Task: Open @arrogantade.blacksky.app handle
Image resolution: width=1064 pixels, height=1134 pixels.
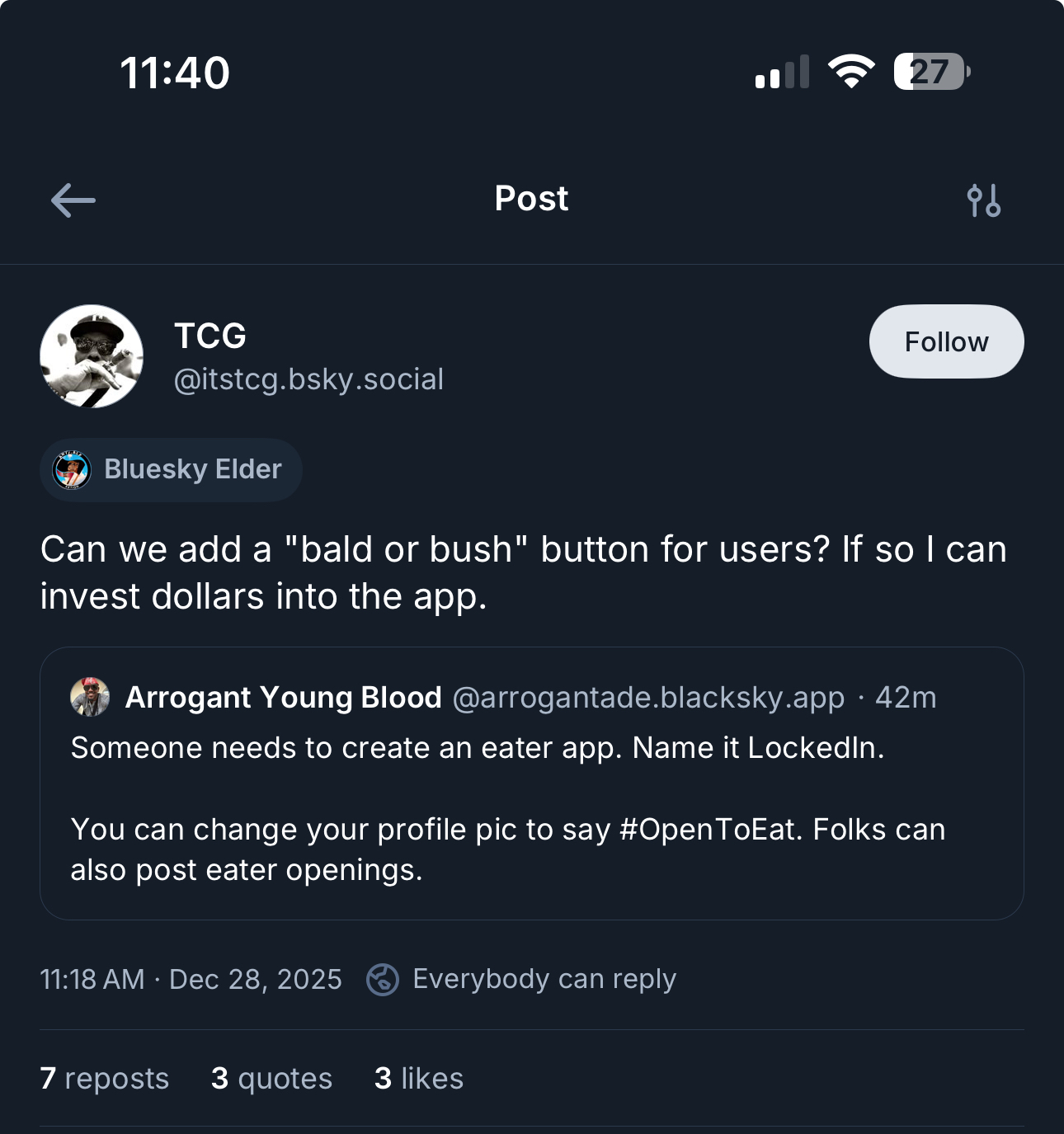Action: click(648, 698)
